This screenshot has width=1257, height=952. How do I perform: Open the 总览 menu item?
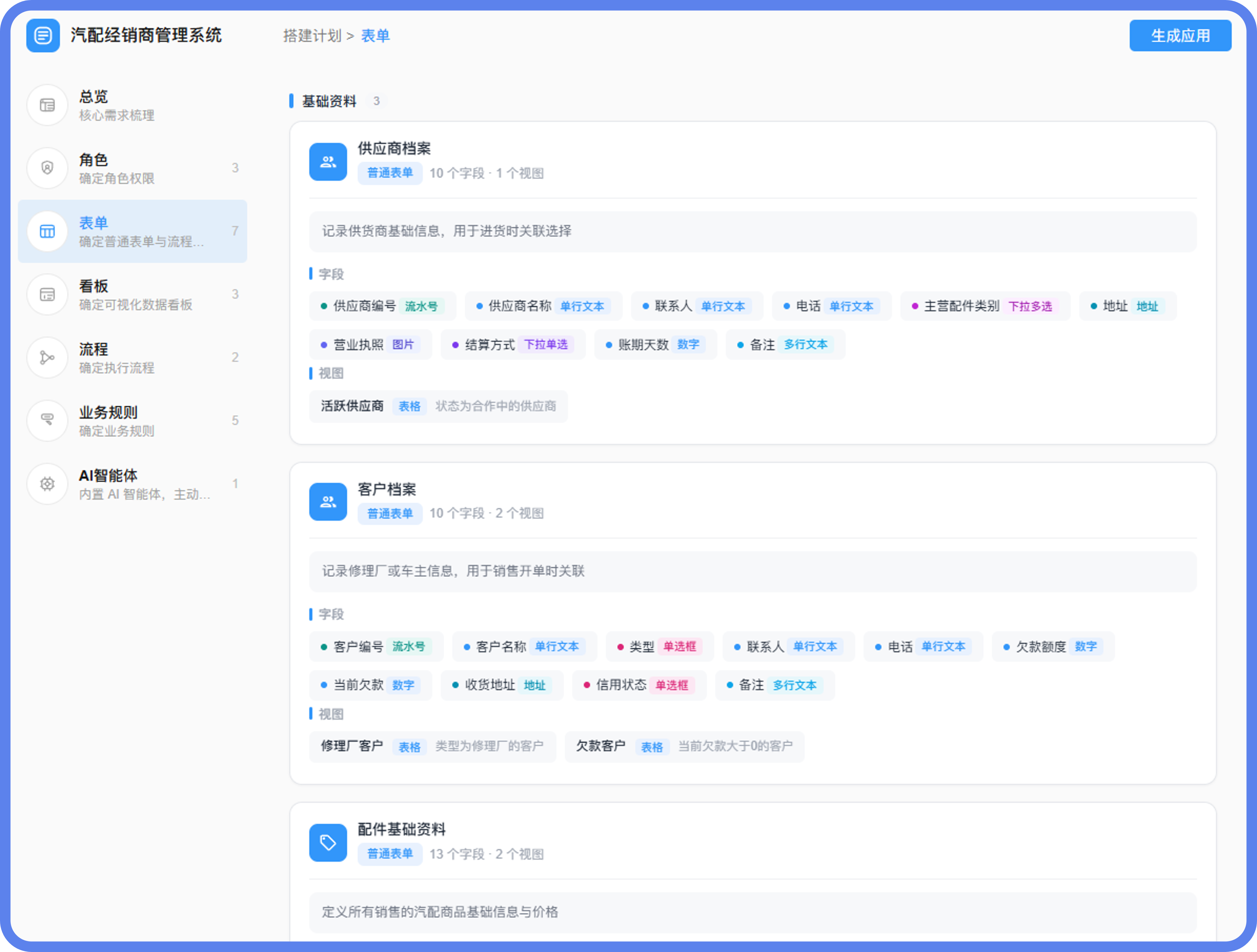[132, 105]
